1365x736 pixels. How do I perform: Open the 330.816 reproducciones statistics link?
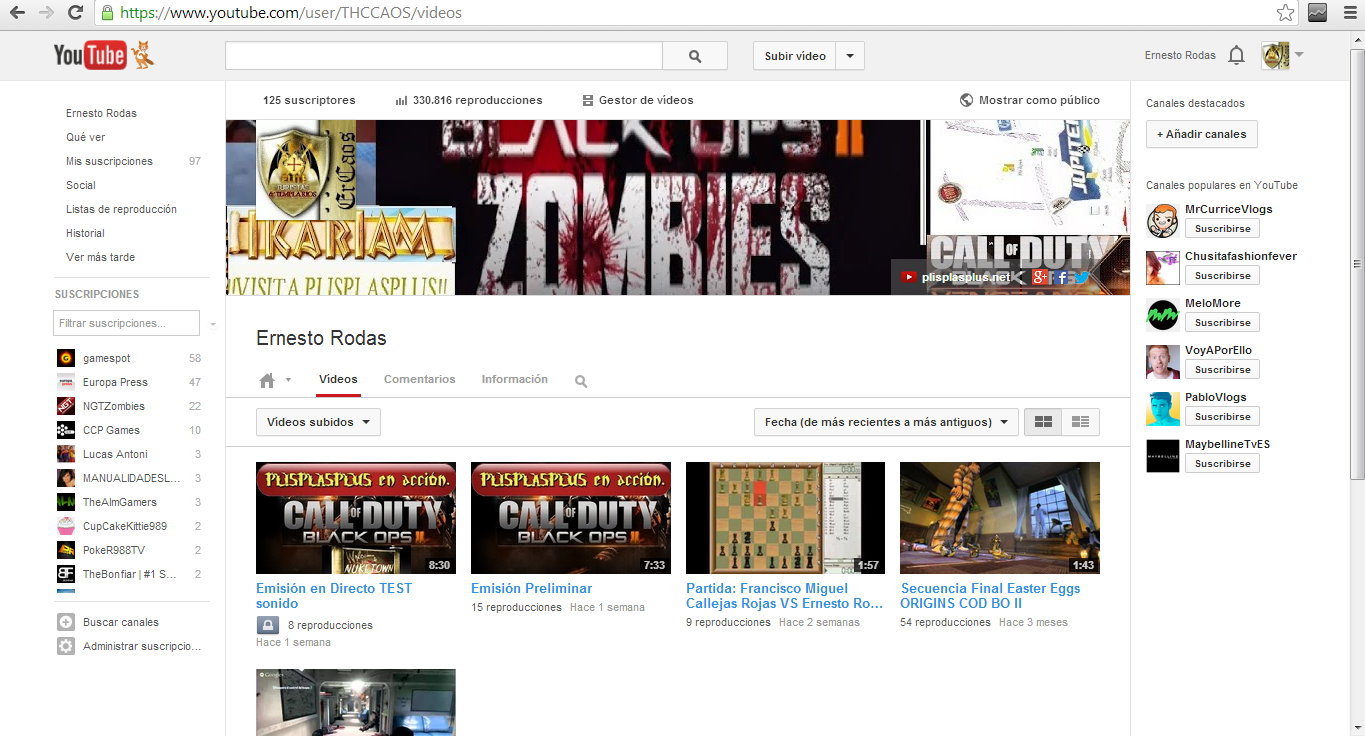469,100
